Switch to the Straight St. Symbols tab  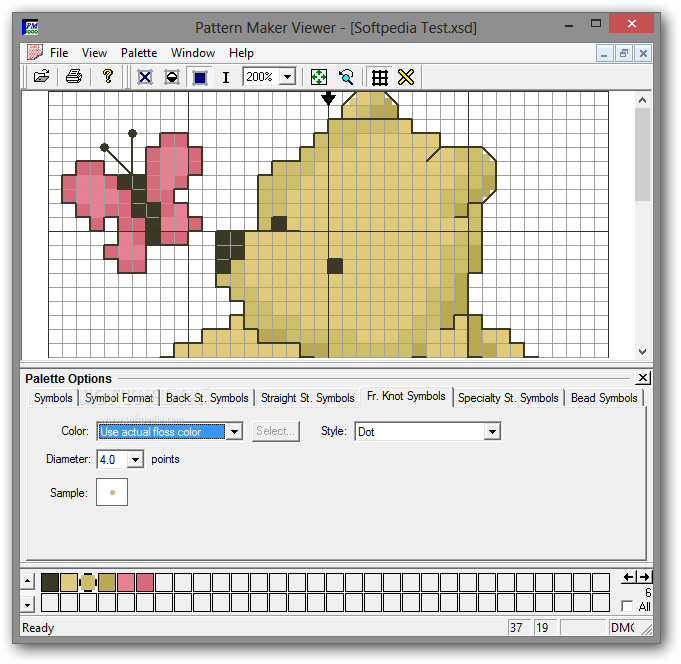307,398
